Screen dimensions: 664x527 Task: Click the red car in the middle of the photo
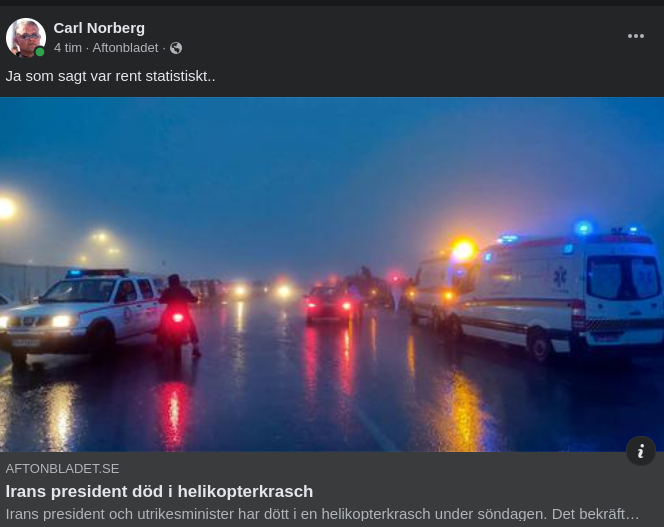[332, 304]
